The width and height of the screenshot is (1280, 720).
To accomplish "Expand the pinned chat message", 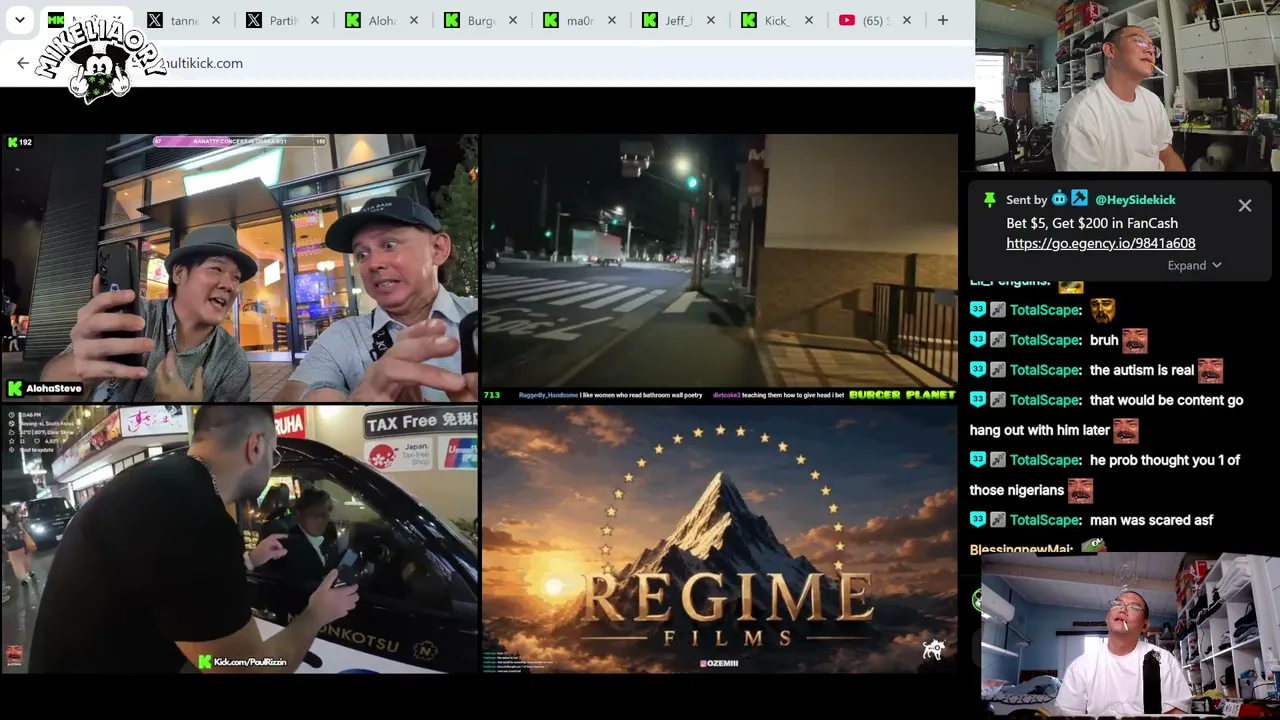I will pyautogui.click(x=1194, y=265).
